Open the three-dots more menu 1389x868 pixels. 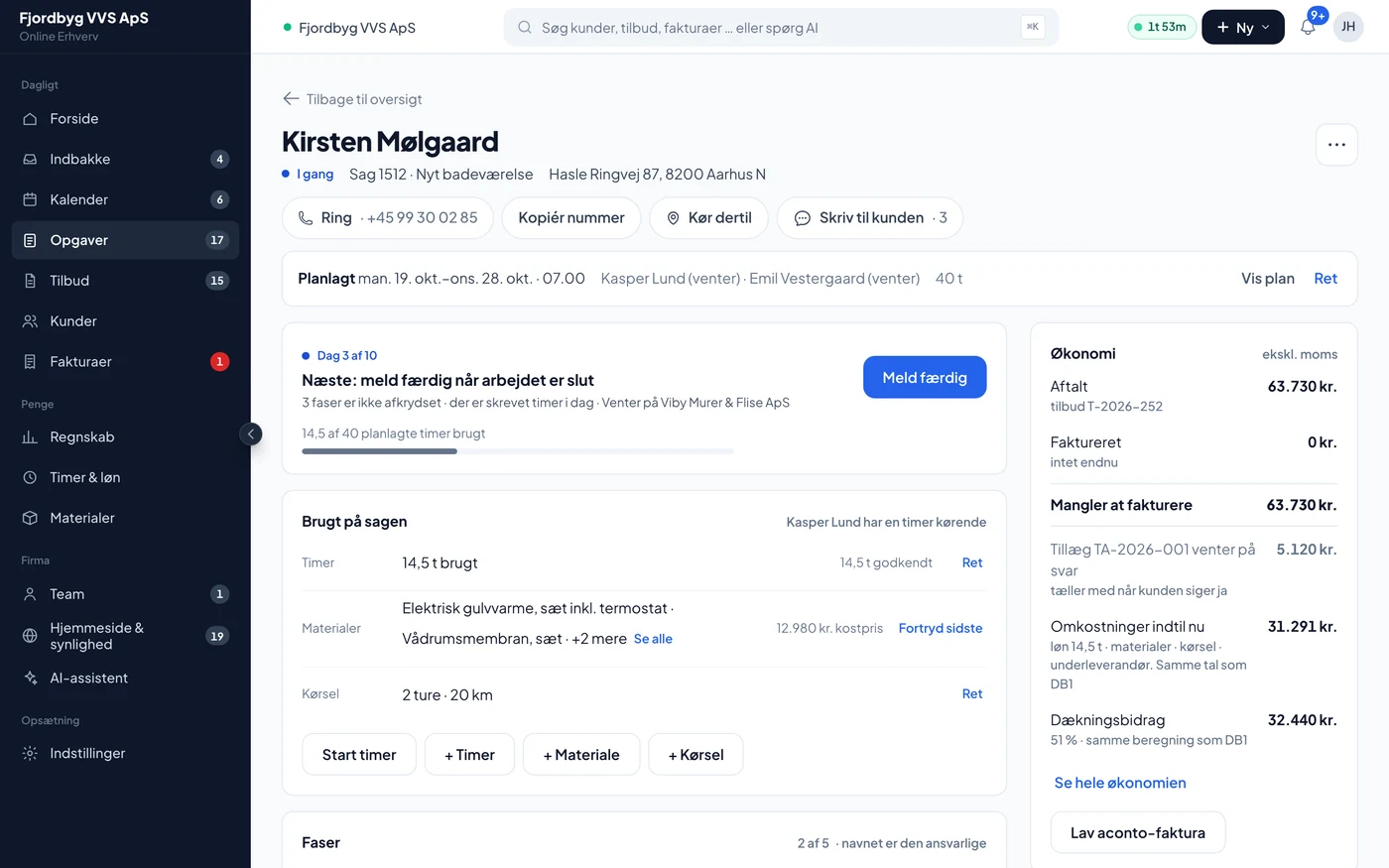1336,145
